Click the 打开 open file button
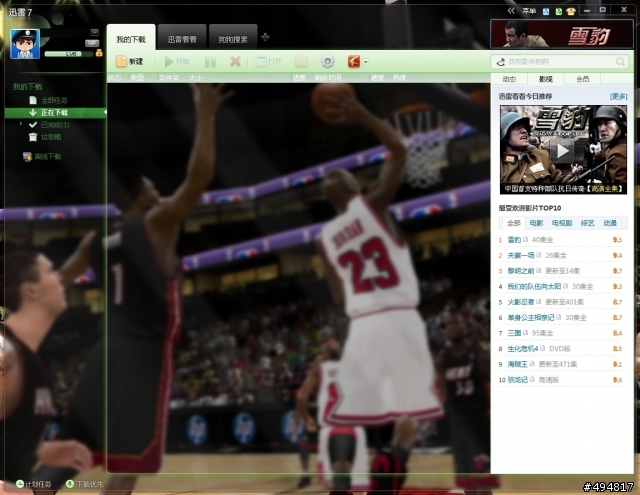Image resolution: width=640 pixels, height=495 pixels. [269, 62]
